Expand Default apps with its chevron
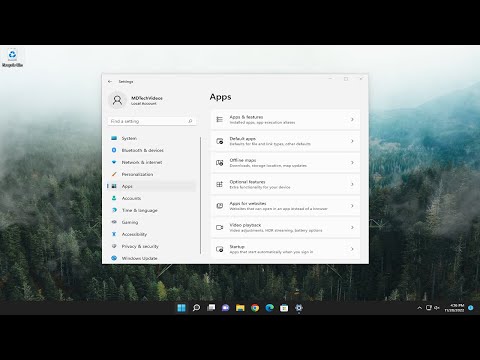The height and width of the screenshot is (360, 480). [352, 141]
